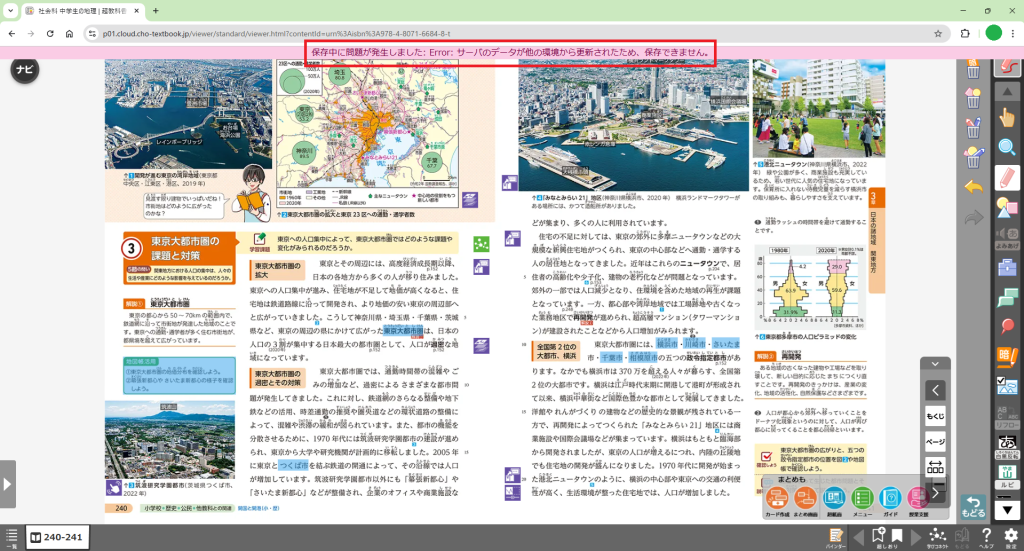Click the つくば市 highlighted link
Viewport: 1024px width, 551px height.
pyautogui.click(x=293, y=465)
